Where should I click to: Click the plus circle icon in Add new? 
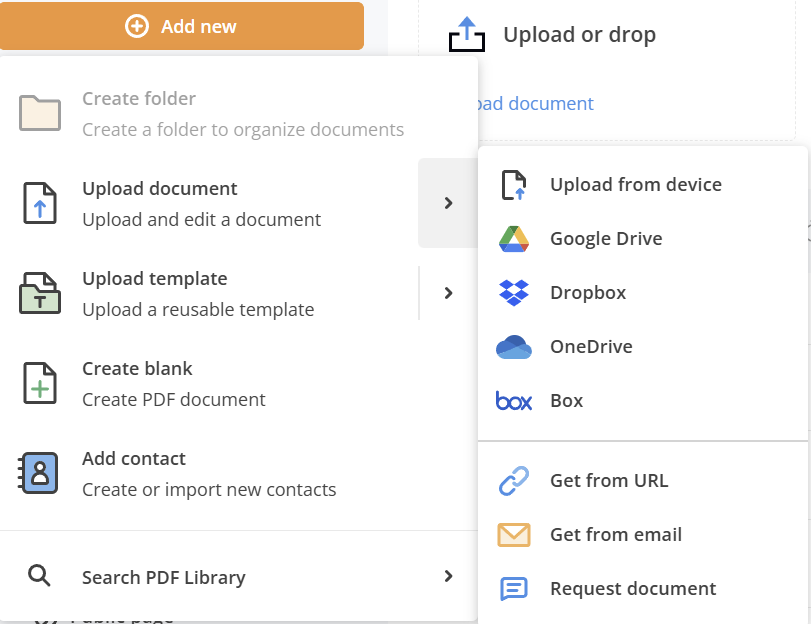(137, 26)
